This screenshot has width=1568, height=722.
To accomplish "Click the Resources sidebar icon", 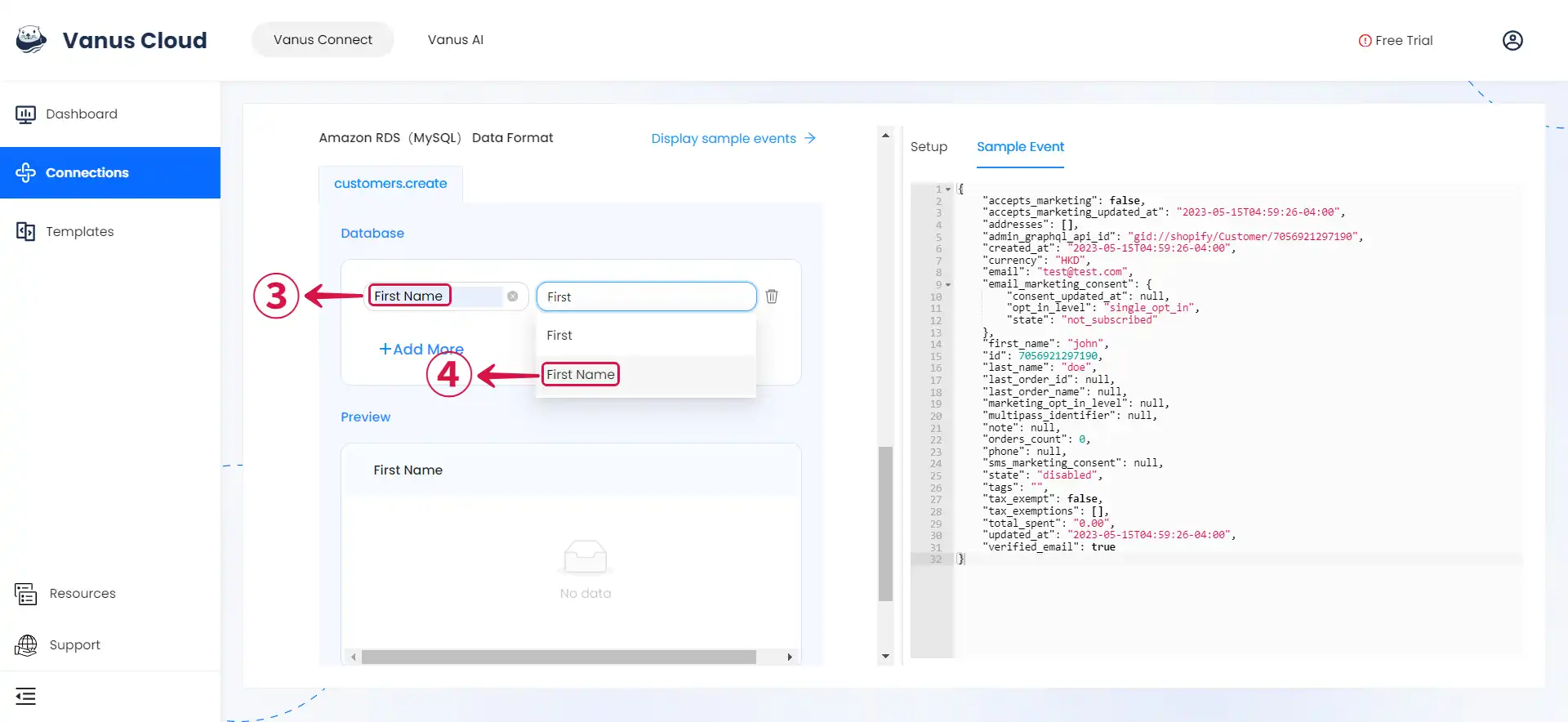I will (x=25, y=594).
